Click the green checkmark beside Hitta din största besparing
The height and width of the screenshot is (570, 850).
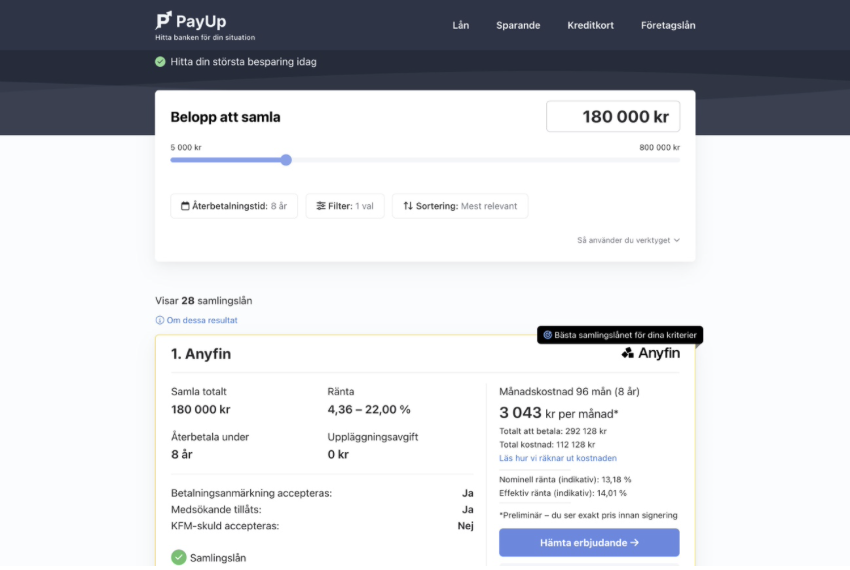(x=160, y=62)
